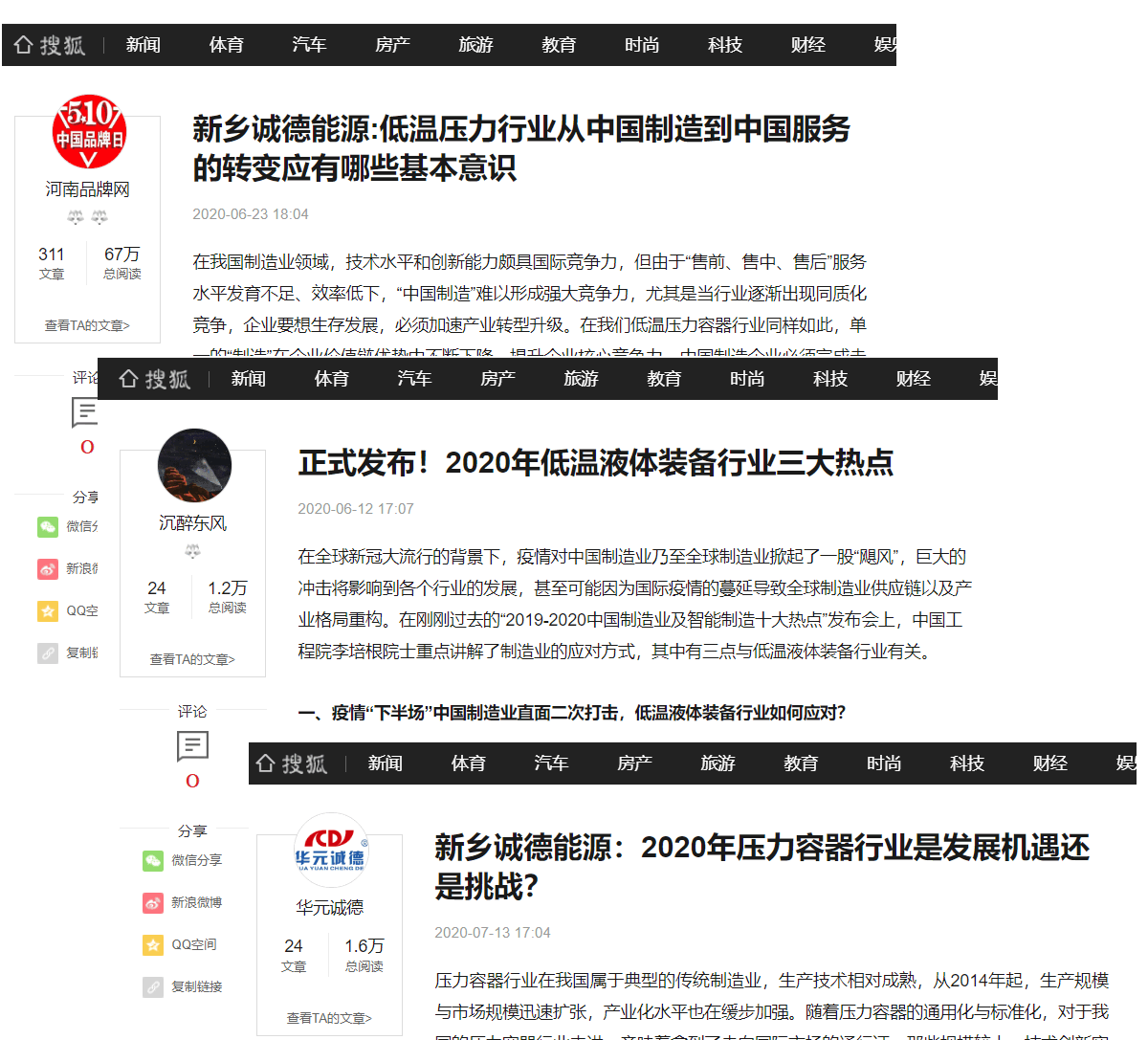Click date 2020-07-13 17:04
The image size is (1148, 1040).
pos(493,933)
